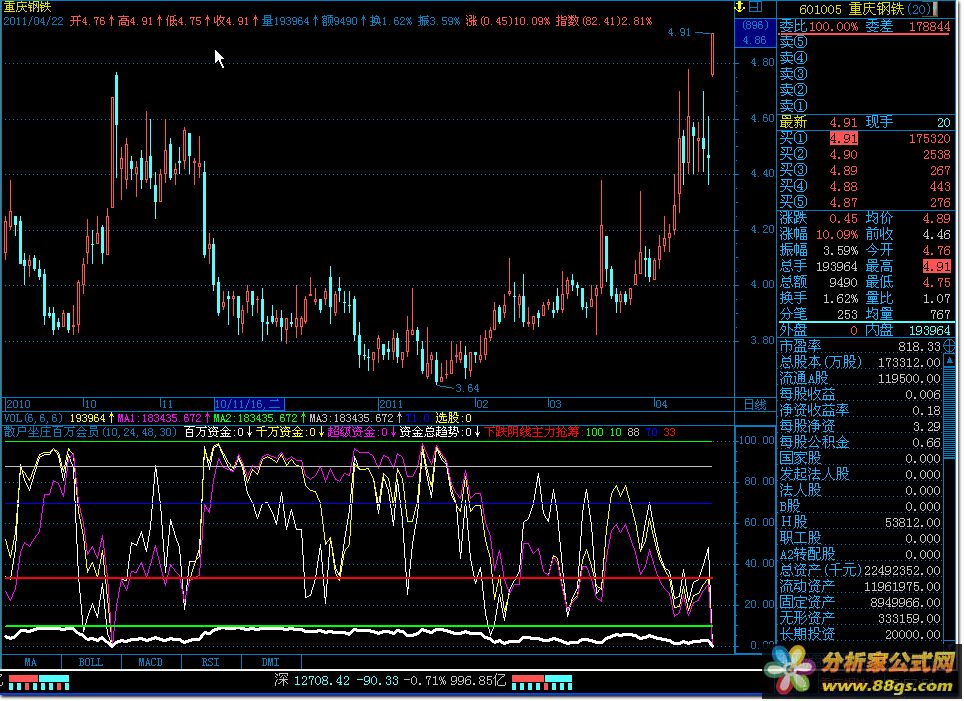The width and height of the screenshot is (964, 701).
Task: Click the yellow 千万资金 label
Action: pos(280,432)
